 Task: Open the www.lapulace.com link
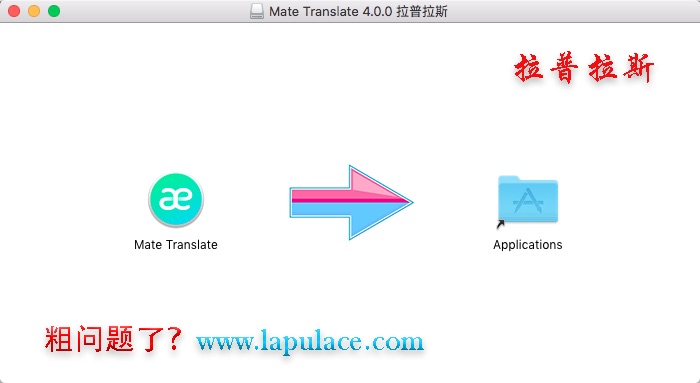[x=310, y=342]
